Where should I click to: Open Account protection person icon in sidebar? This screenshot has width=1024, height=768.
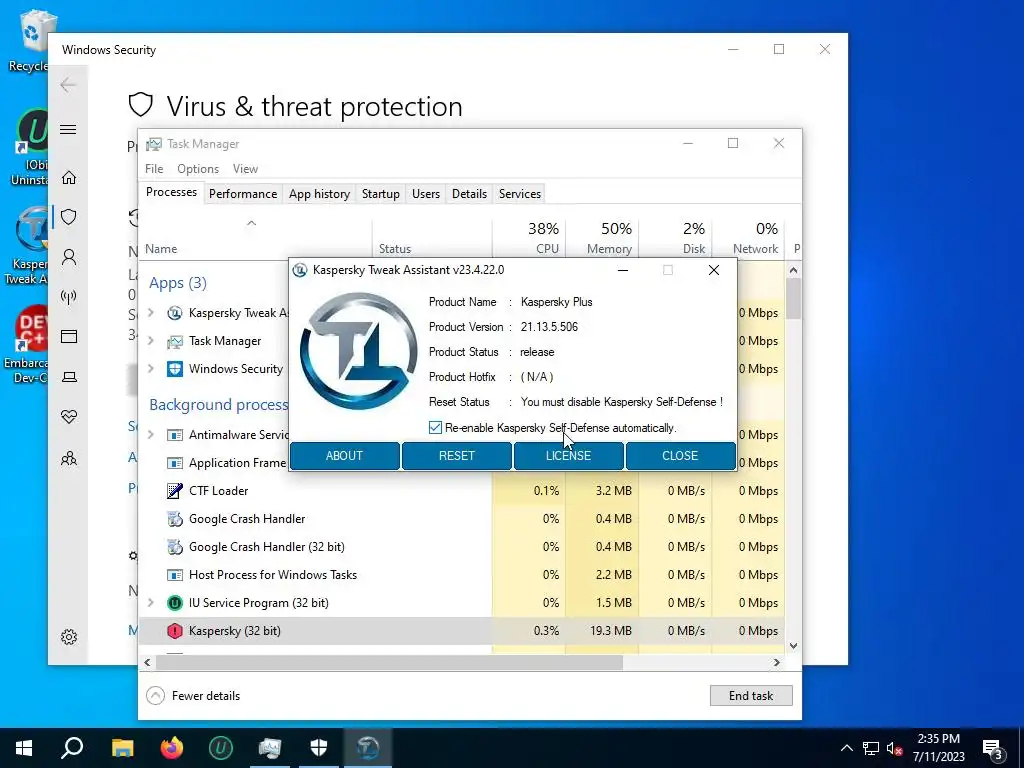point(69,257)
